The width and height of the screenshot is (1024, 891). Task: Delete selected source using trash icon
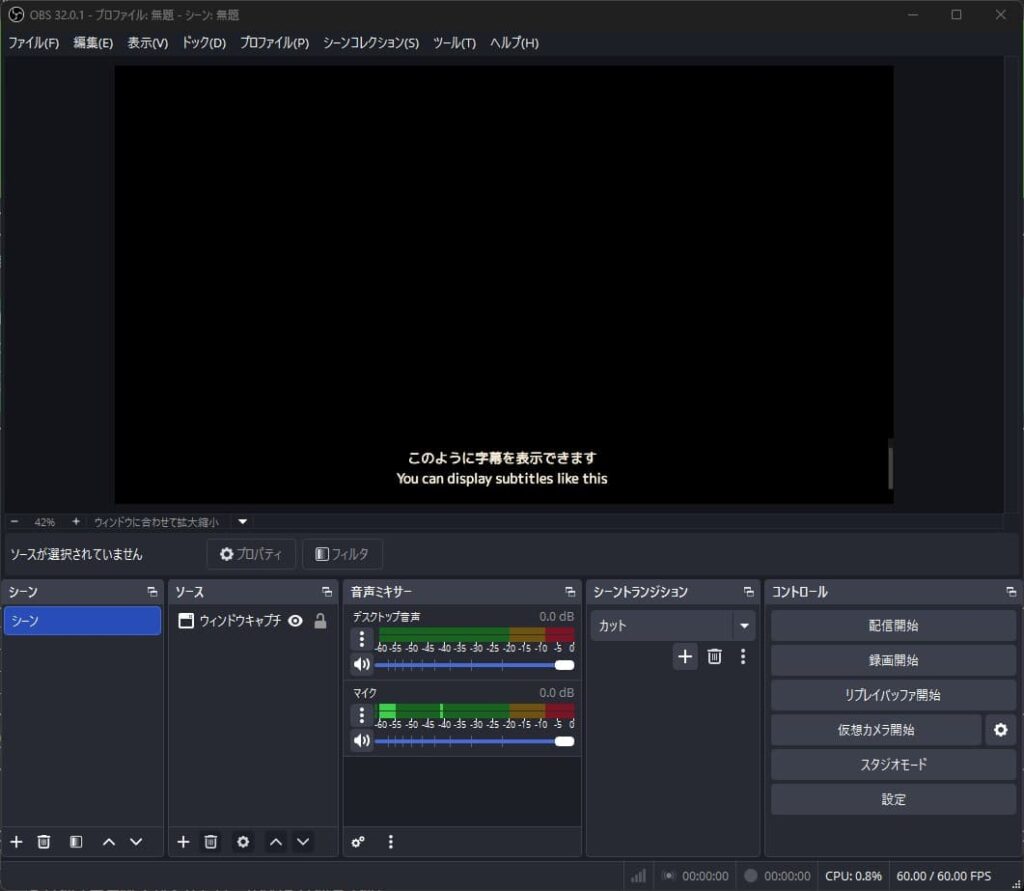pos(211,842)
